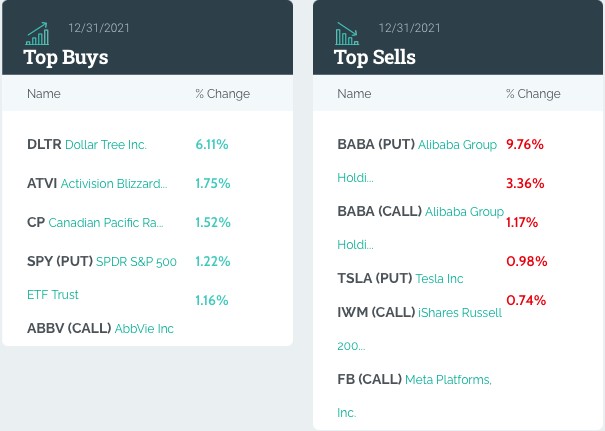The image size is (605, 431).
Task: Click the Top Sells panel title
Action: pos(375,57)
